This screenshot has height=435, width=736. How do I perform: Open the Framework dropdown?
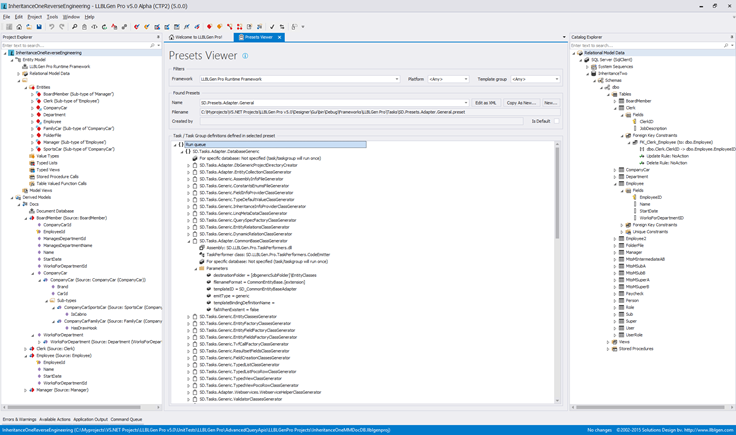(x=397, y=79)
